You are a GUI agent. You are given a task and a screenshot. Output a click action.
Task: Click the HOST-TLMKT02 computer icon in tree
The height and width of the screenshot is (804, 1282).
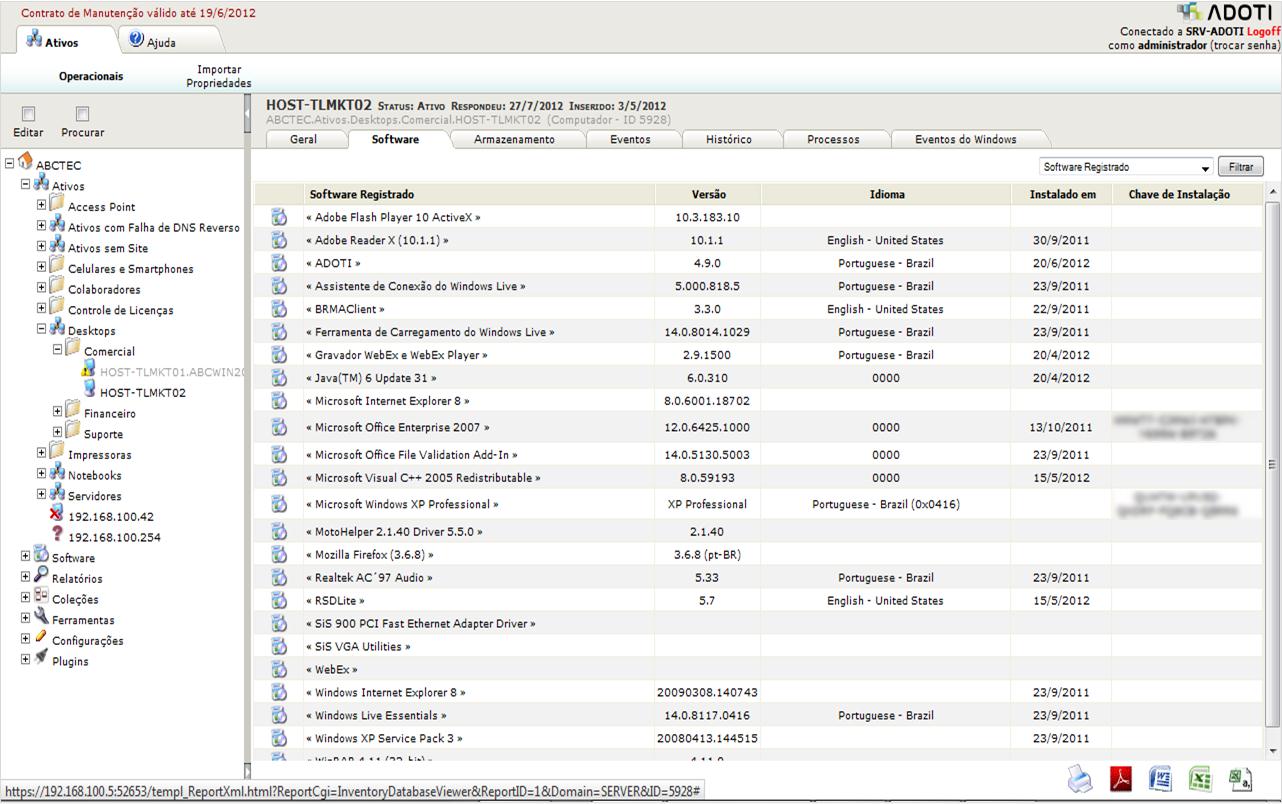pyautogui.click(x=89, y=390)
